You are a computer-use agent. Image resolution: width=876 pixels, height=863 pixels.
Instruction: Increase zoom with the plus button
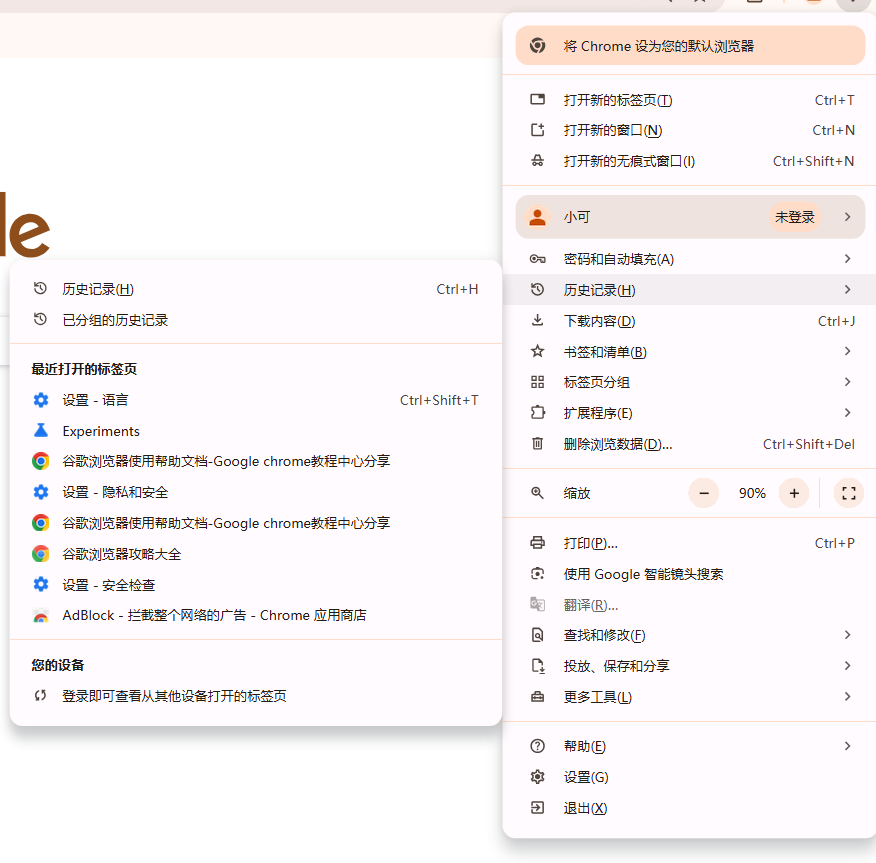click(x=794, y=493)
